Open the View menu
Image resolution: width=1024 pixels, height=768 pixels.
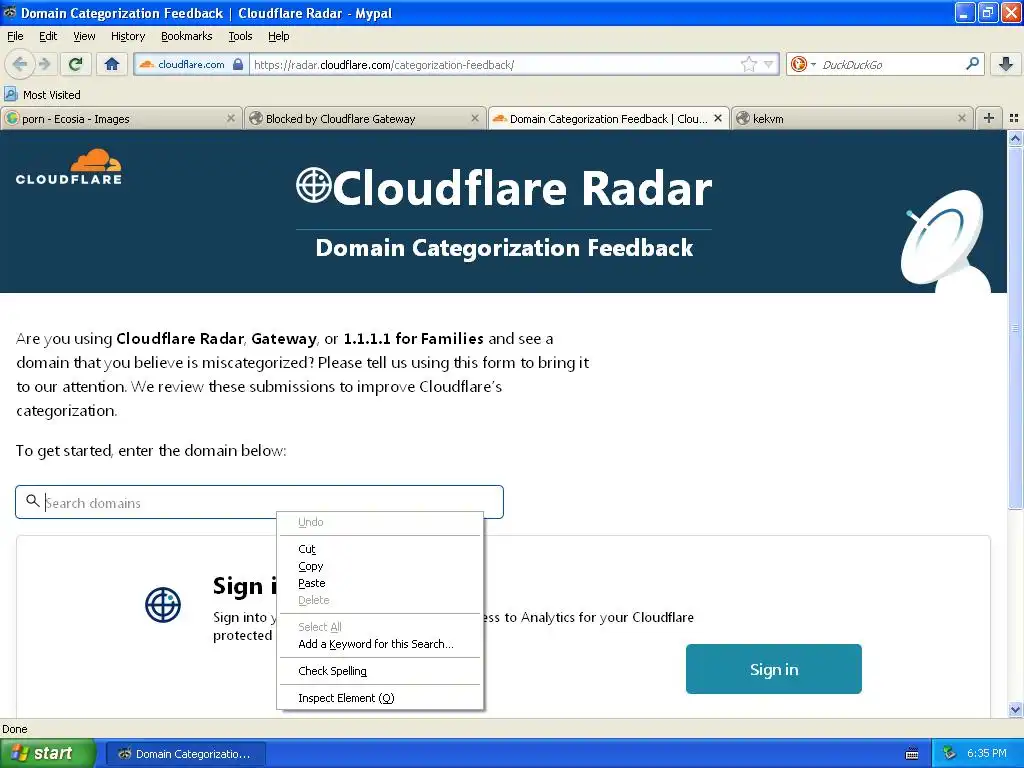tap(84, 36)
